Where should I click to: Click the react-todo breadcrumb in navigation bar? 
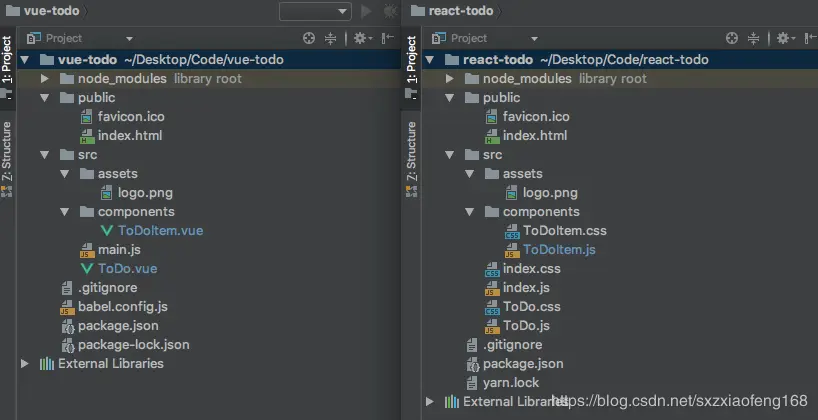452,11
